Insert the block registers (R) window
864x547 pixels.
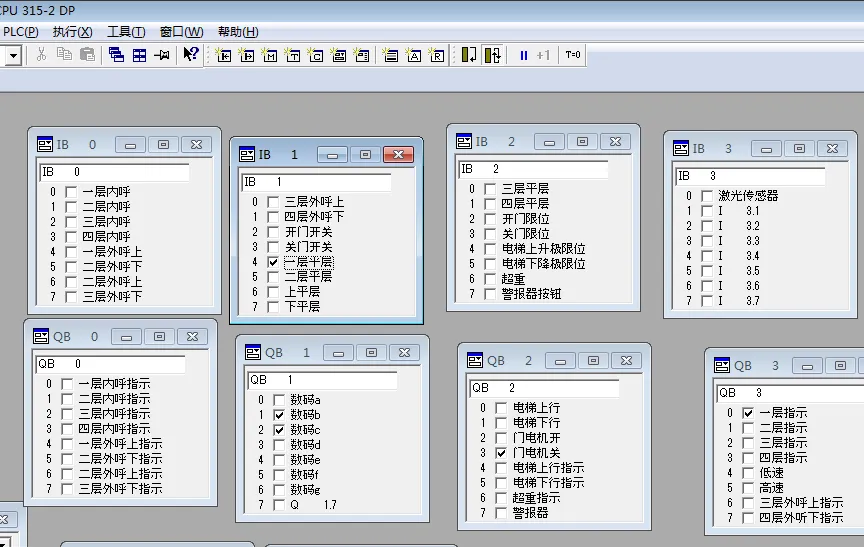[x=436, y=55]
